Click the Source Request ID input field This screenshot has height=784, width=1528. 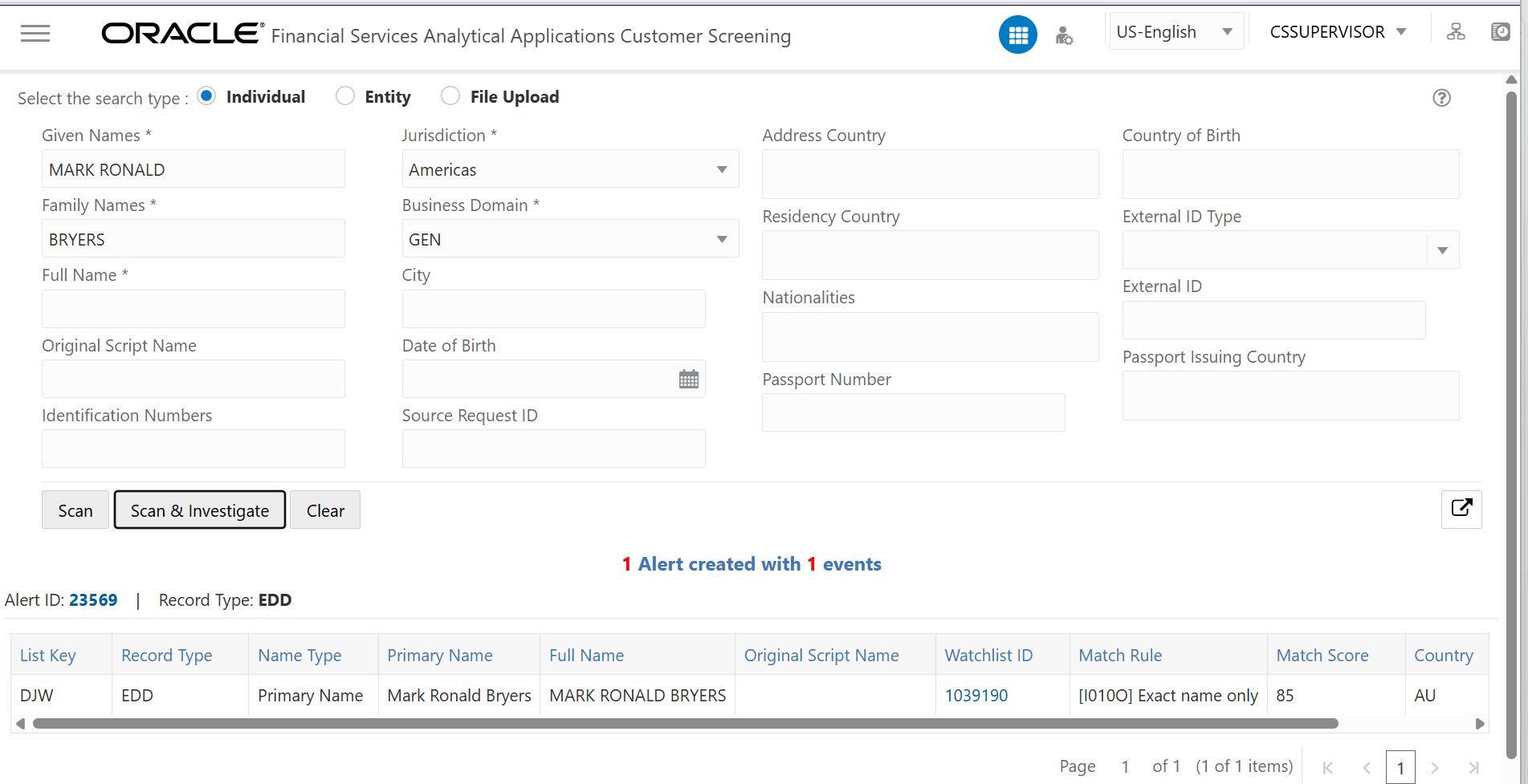click(x=554, y=449)
